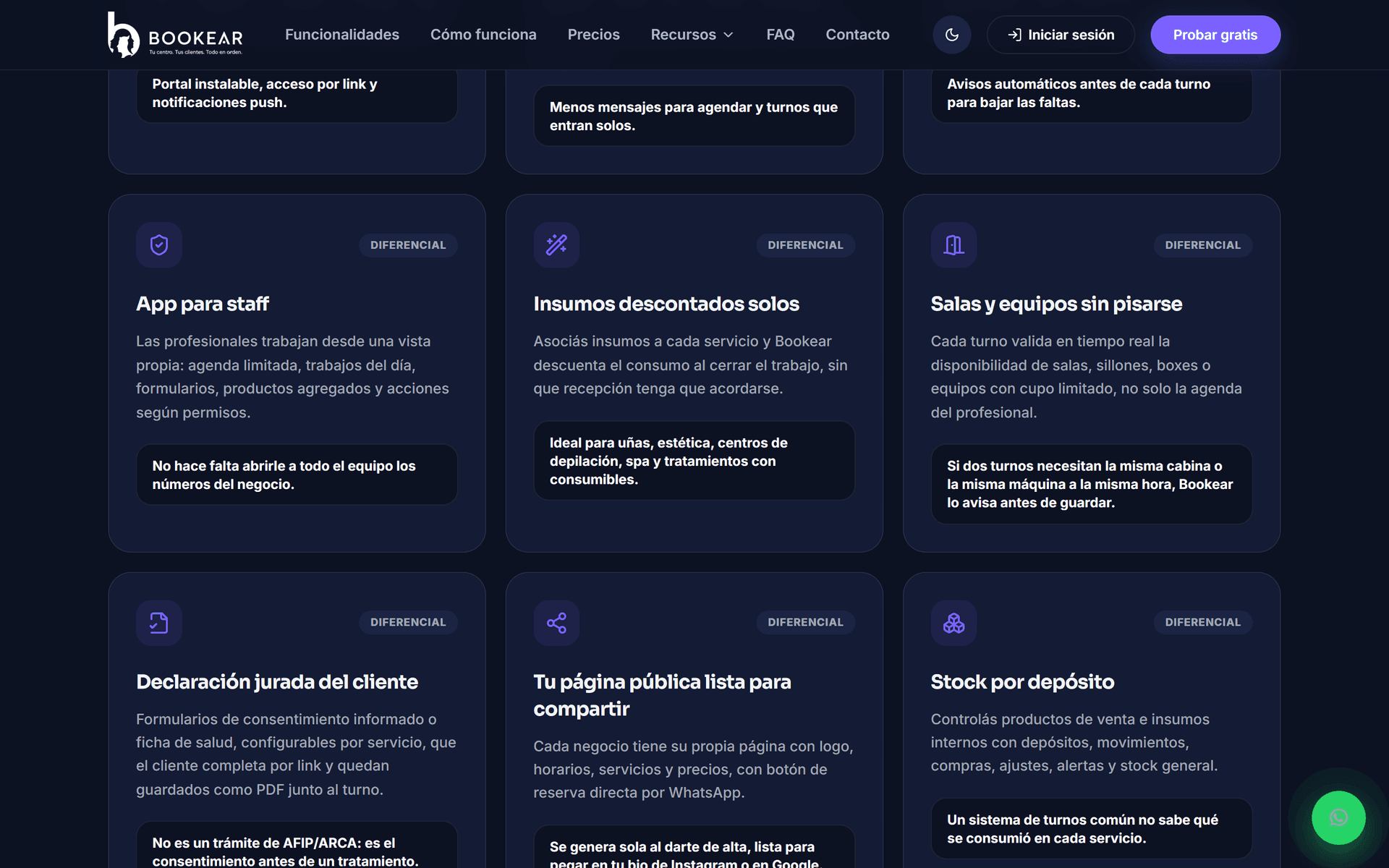Toggle dark mode with the moon icon
The image size is (1389, 868).
click(951, 35)
